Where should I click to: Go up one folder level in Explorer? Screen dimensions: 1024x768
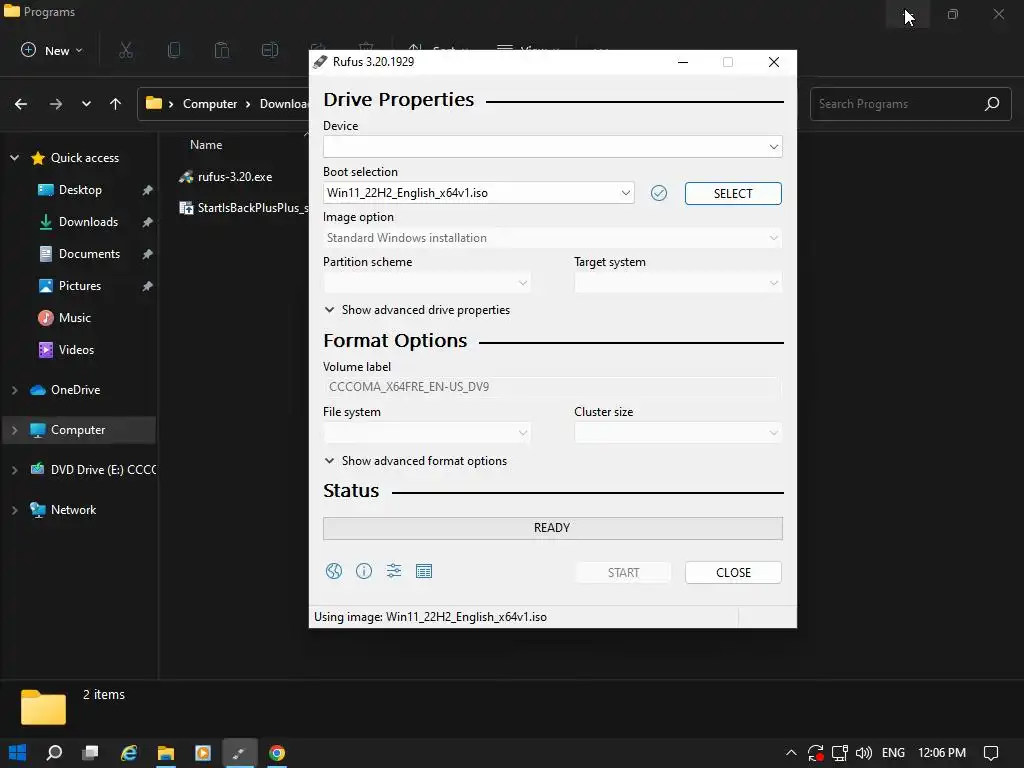tap(116, 104)
